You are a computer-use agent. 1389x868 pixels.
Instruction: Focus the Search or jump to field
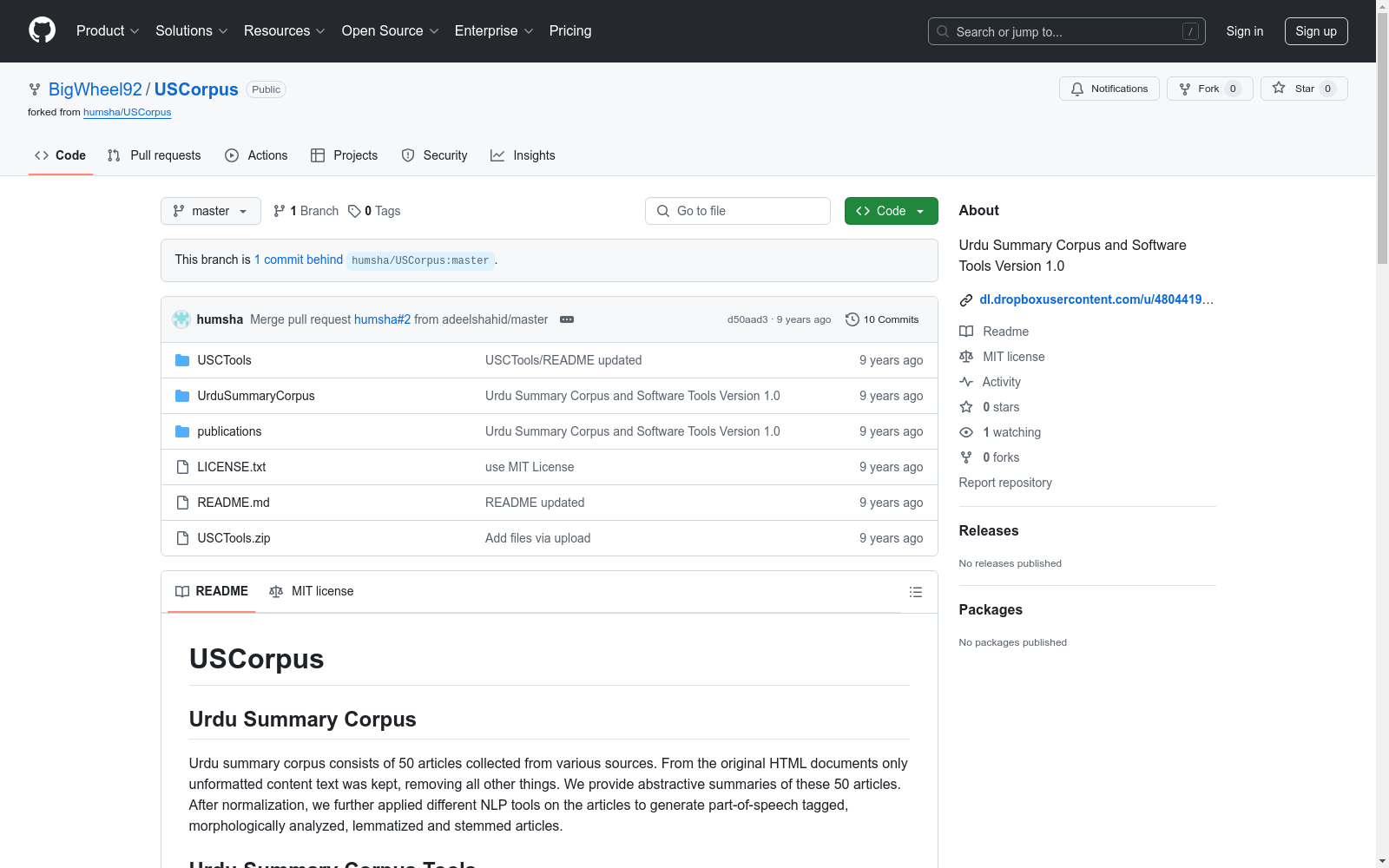tap(1066, 31)
